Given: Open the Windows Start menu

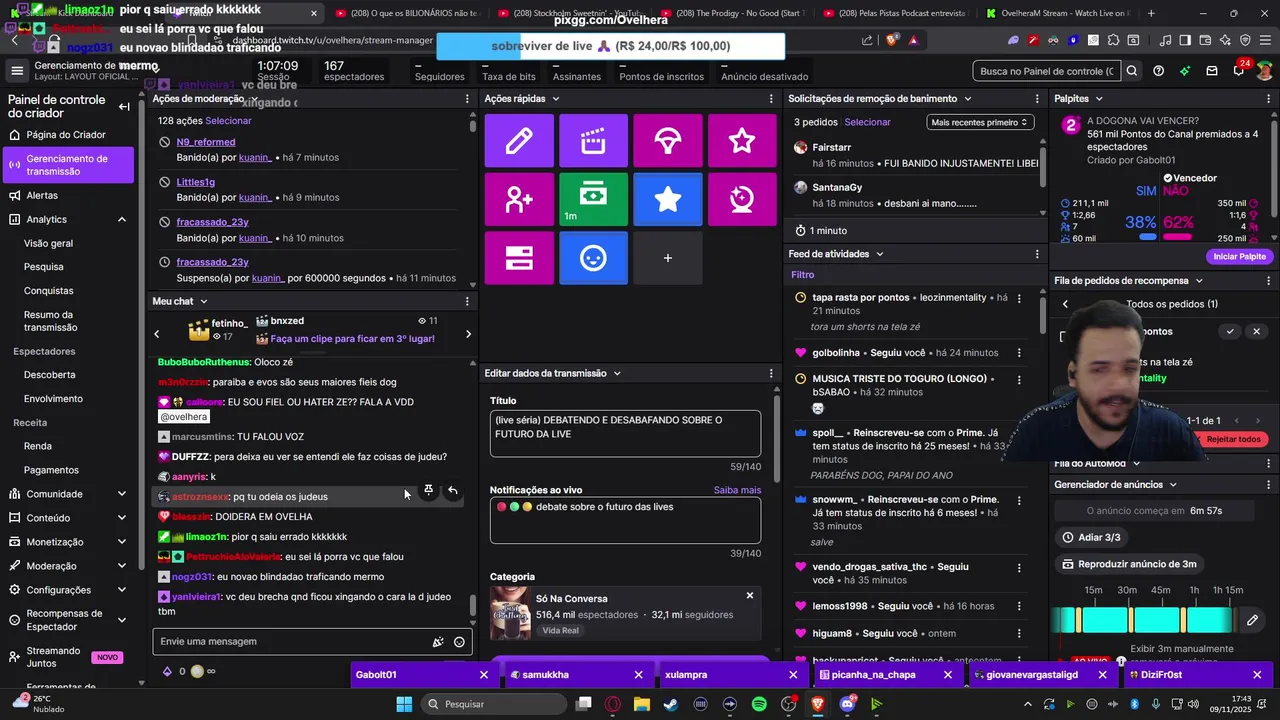Looking at the screenshot, I should tap(404, 704).
